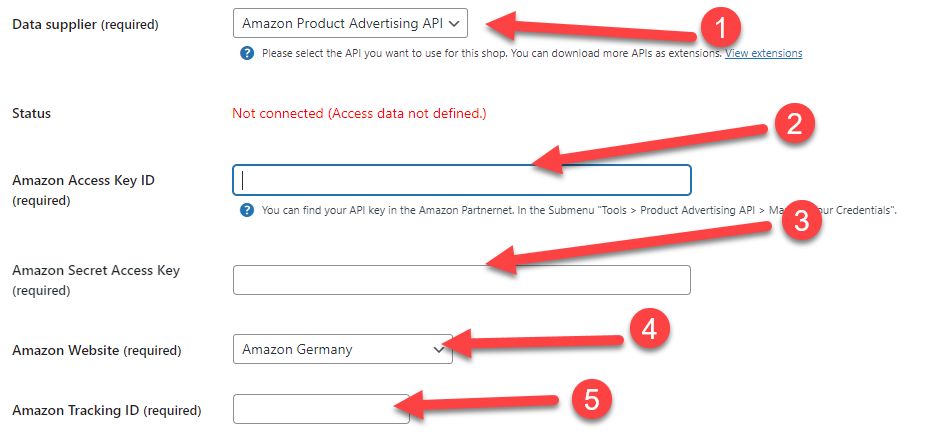This screenshot has height=445, width=930.
Task: Click the Amazon Website label
Action: (x=97, y=350)
